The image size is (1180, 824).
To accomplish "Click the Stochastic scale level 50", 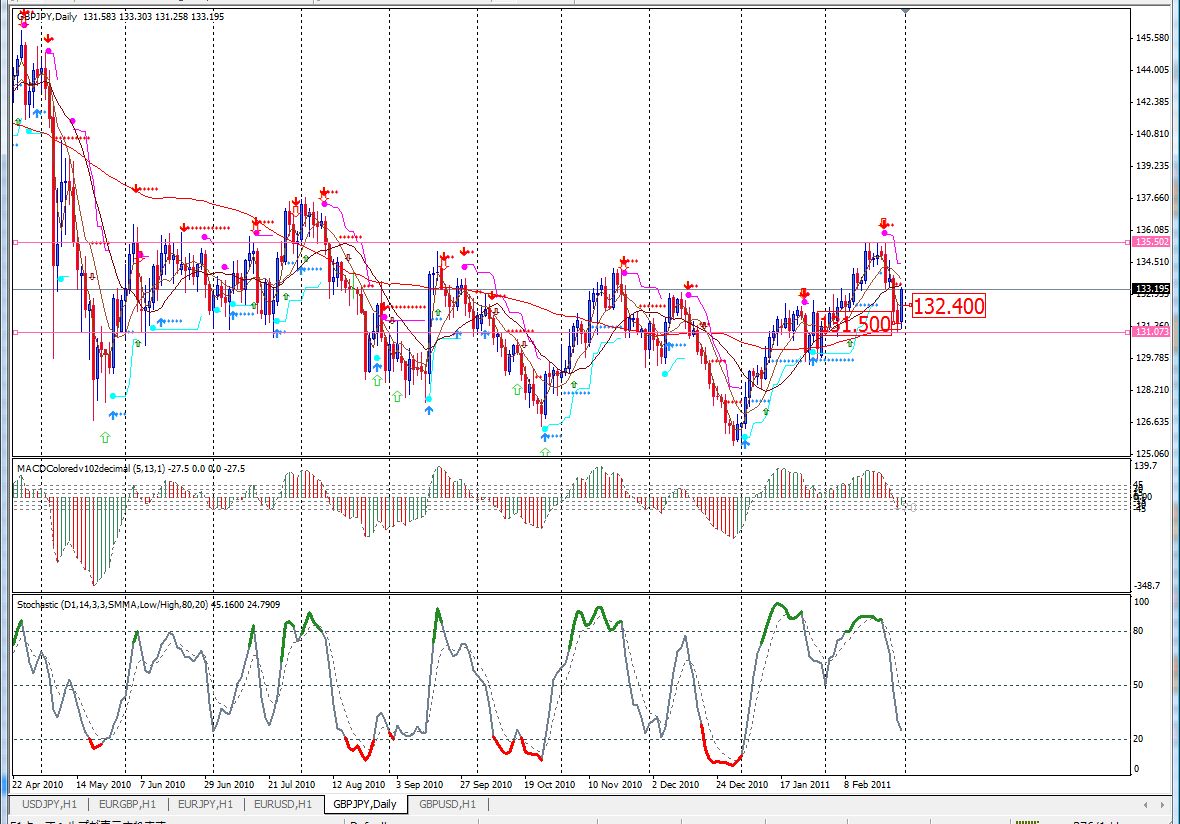I will [x=1138, y=685].
